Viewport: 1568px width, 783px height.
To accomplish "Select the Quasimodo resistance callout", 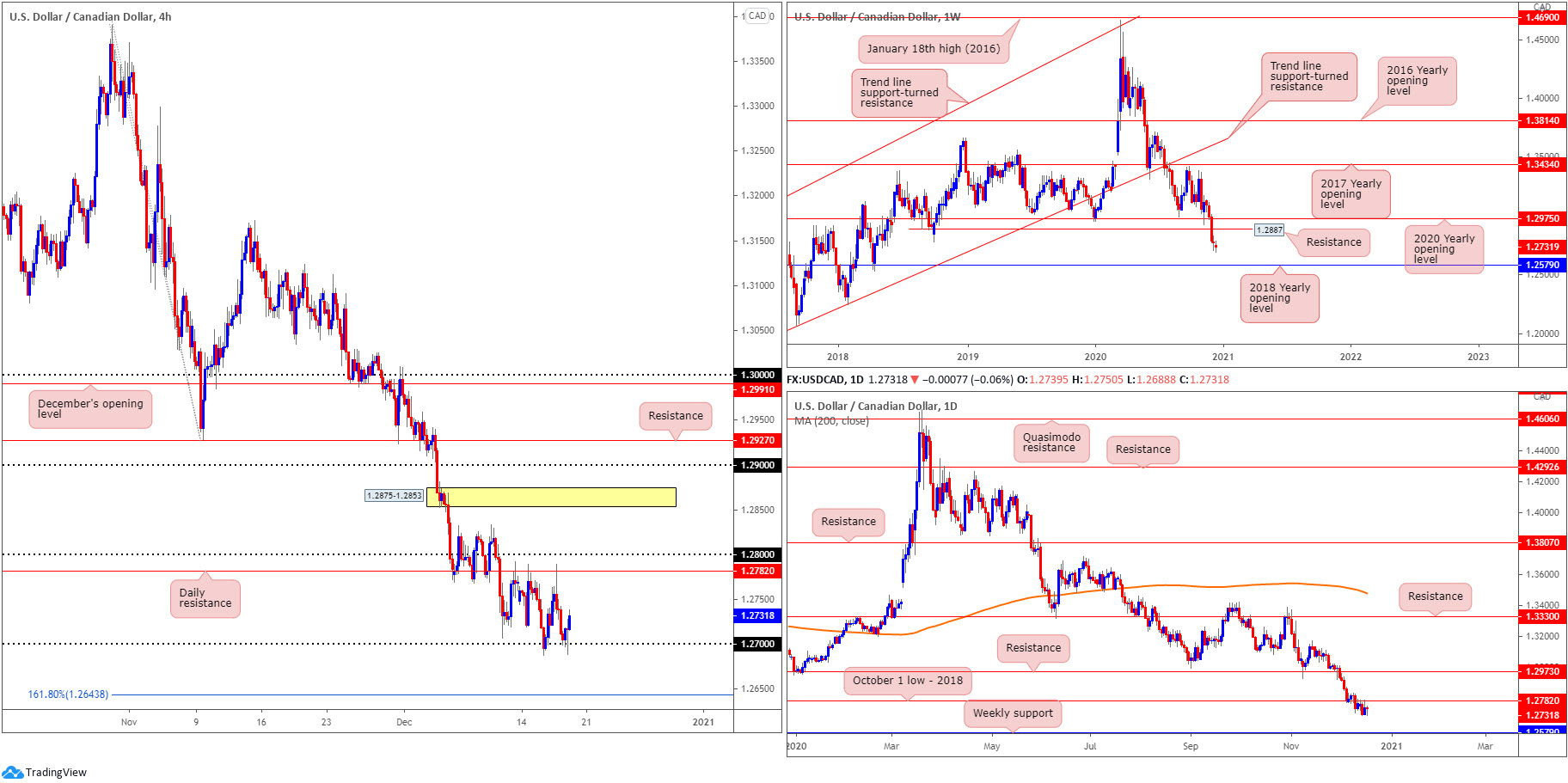I will coord(1051,443).
